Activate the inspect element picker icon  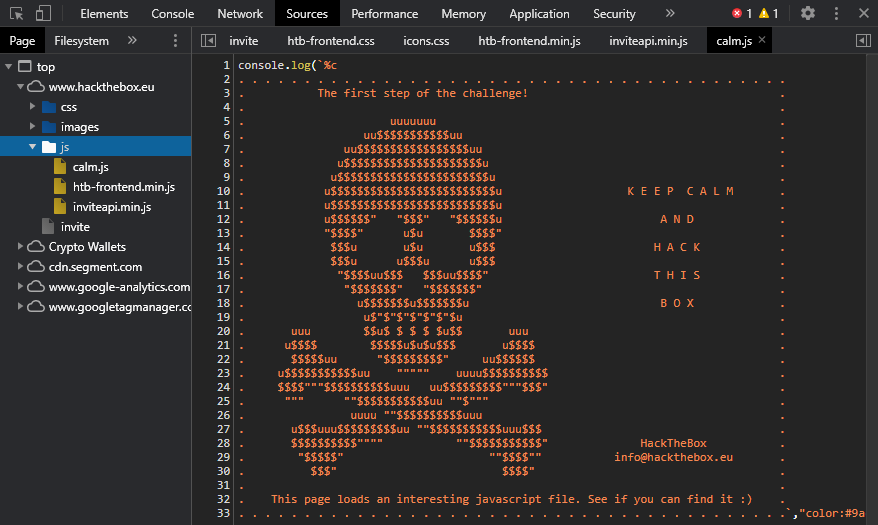click(x=16, y=13)
